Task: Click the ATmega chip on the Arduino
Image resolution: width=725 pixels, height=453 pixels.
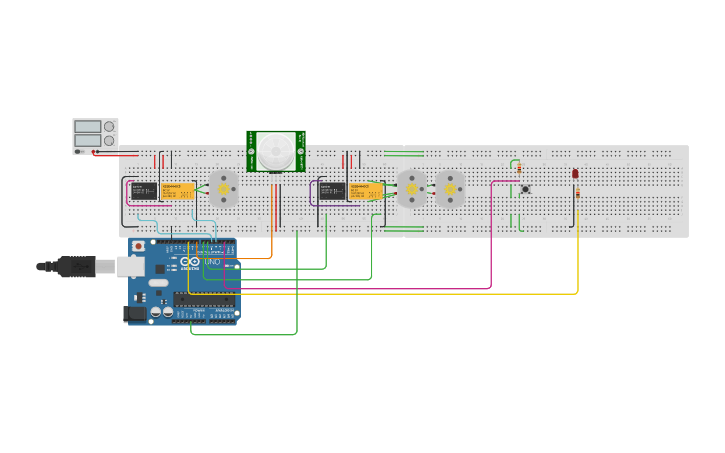Action: 204,300
